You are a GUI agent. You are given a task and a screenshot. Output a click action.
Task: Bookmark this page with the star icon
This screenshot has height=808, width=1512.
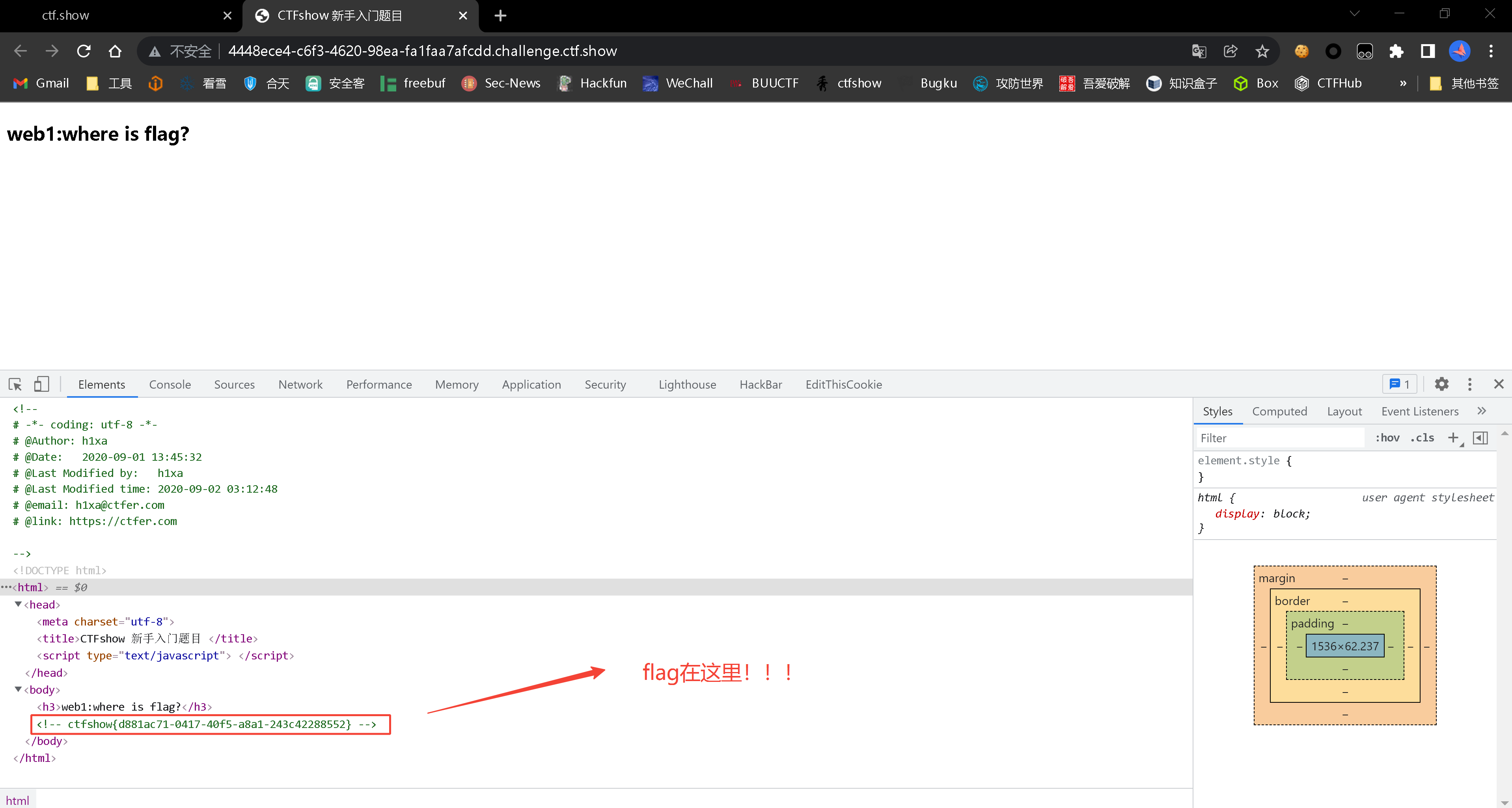1262,51
